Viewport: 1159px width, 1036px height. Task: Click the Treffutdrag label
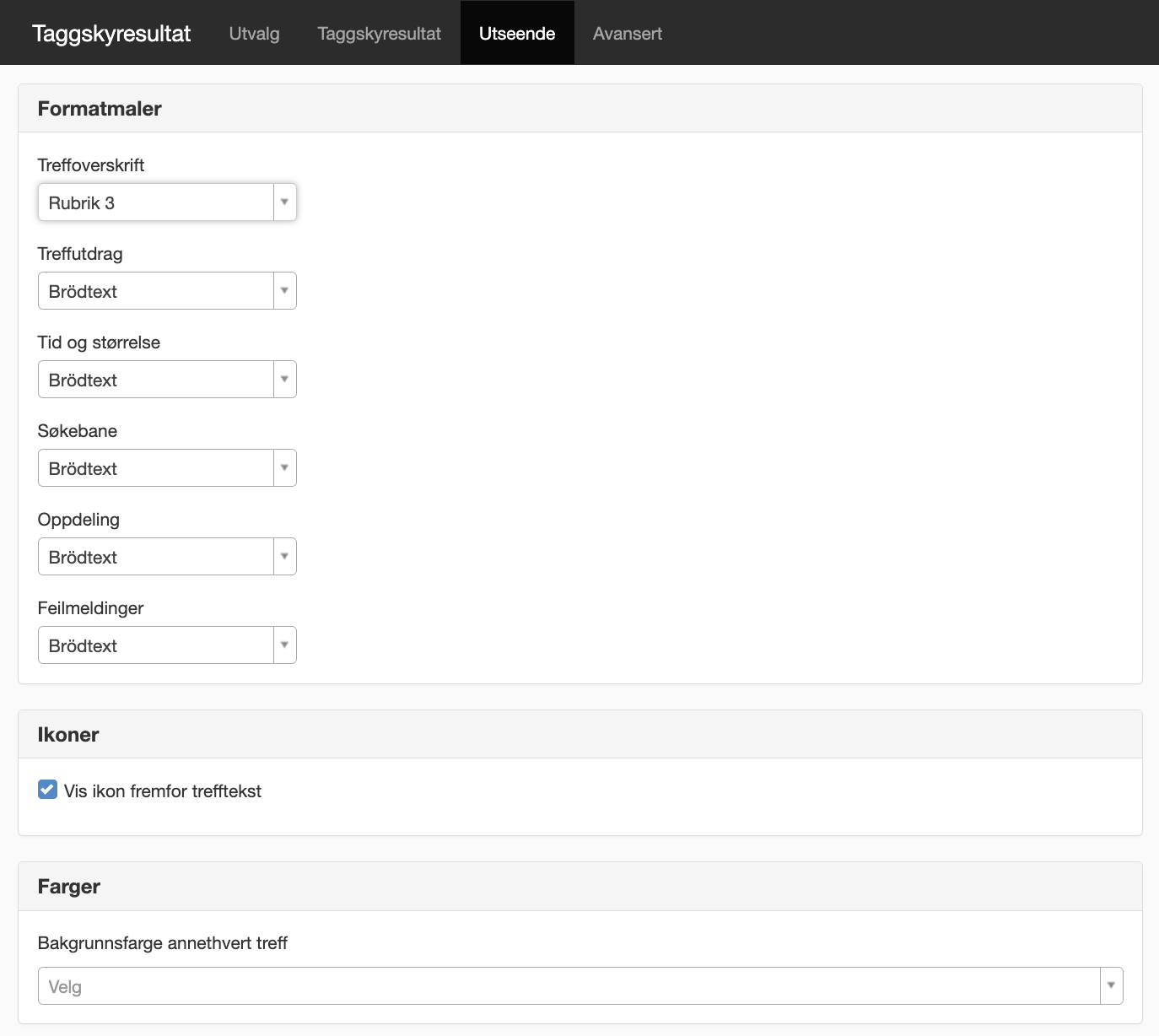point(80,254)
